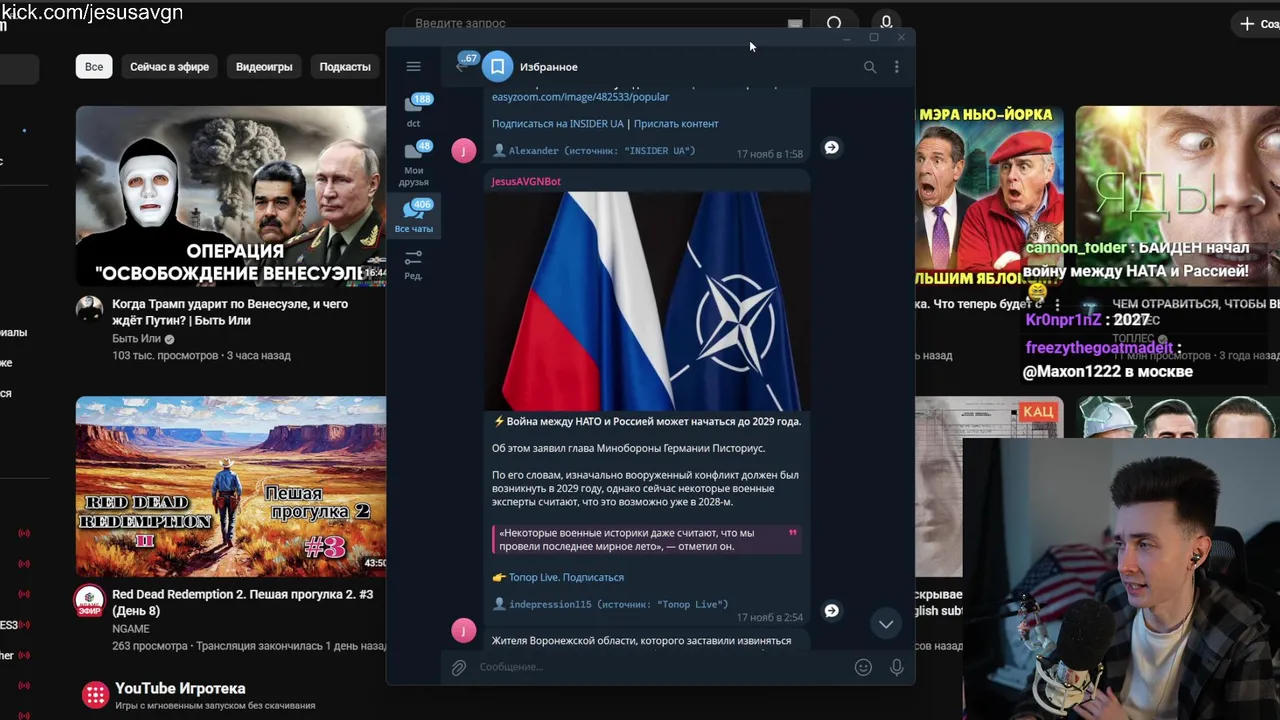This screenshot has width=1280, height=720.
Task: Select the Видеоигры filter chip
Action: (x=264, y=67)
